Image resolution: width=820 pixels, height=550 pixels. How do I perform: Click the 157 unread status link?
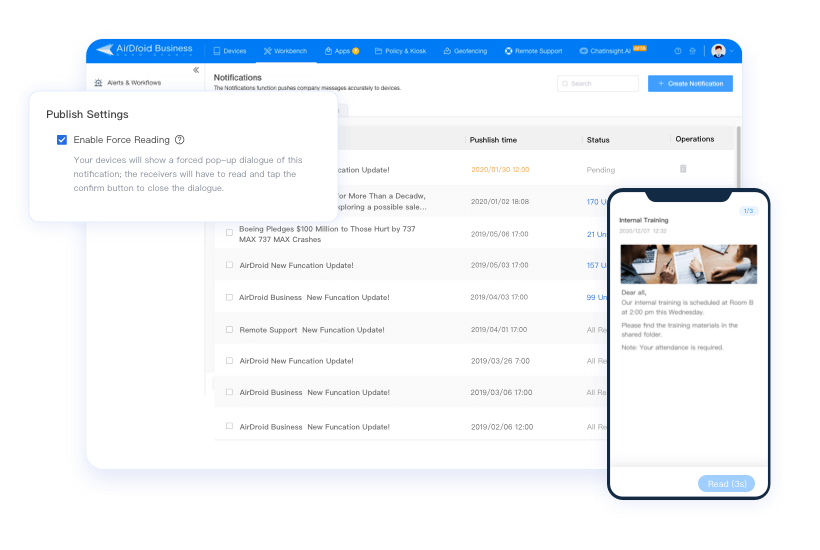[597, 266]
